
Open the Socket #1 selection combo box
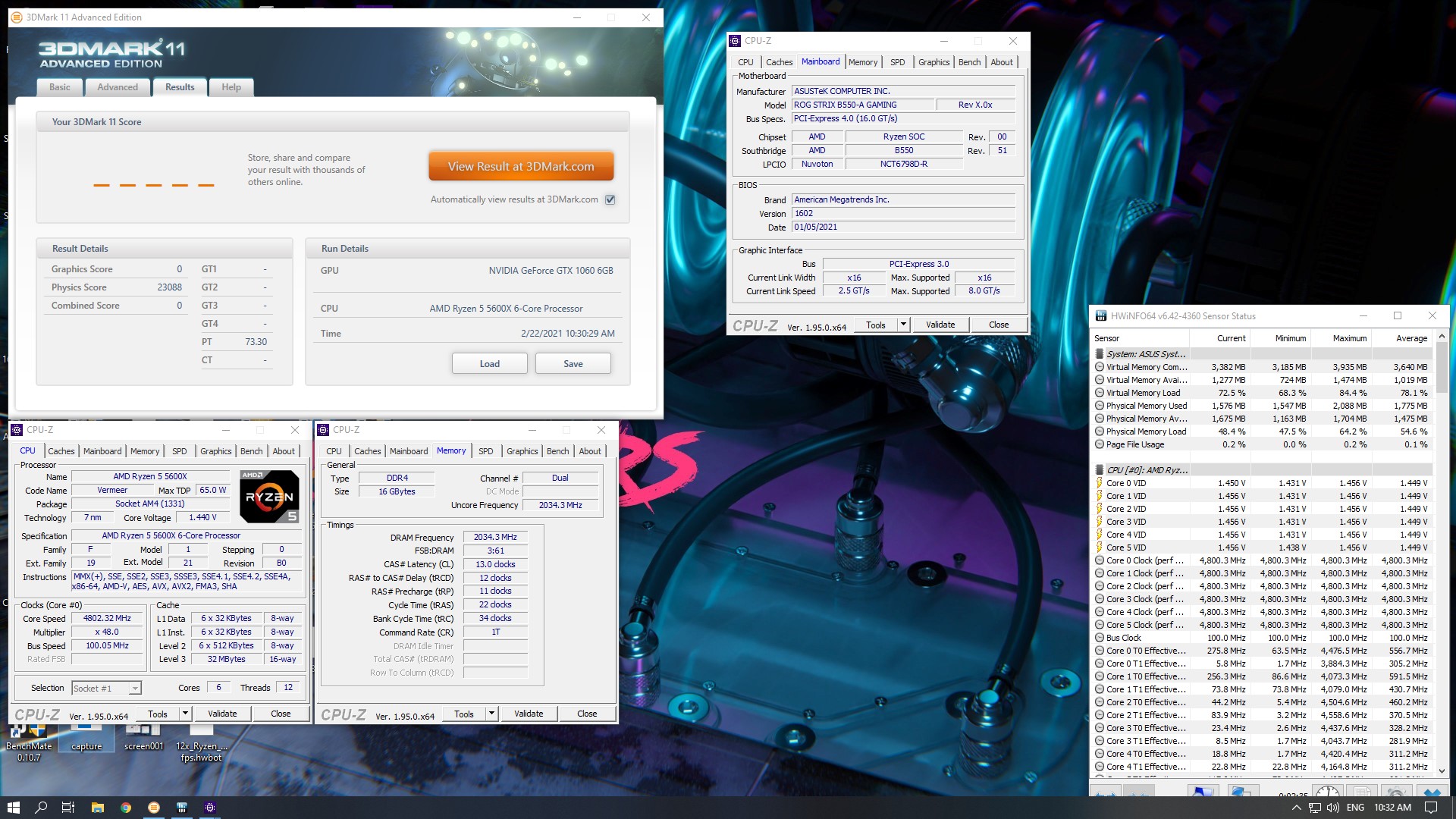click(x=106, y=689)
